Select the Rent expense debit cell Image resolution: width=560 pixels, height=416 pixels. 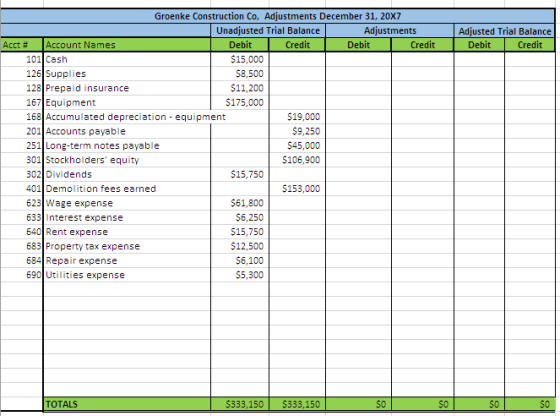[240, 232]
